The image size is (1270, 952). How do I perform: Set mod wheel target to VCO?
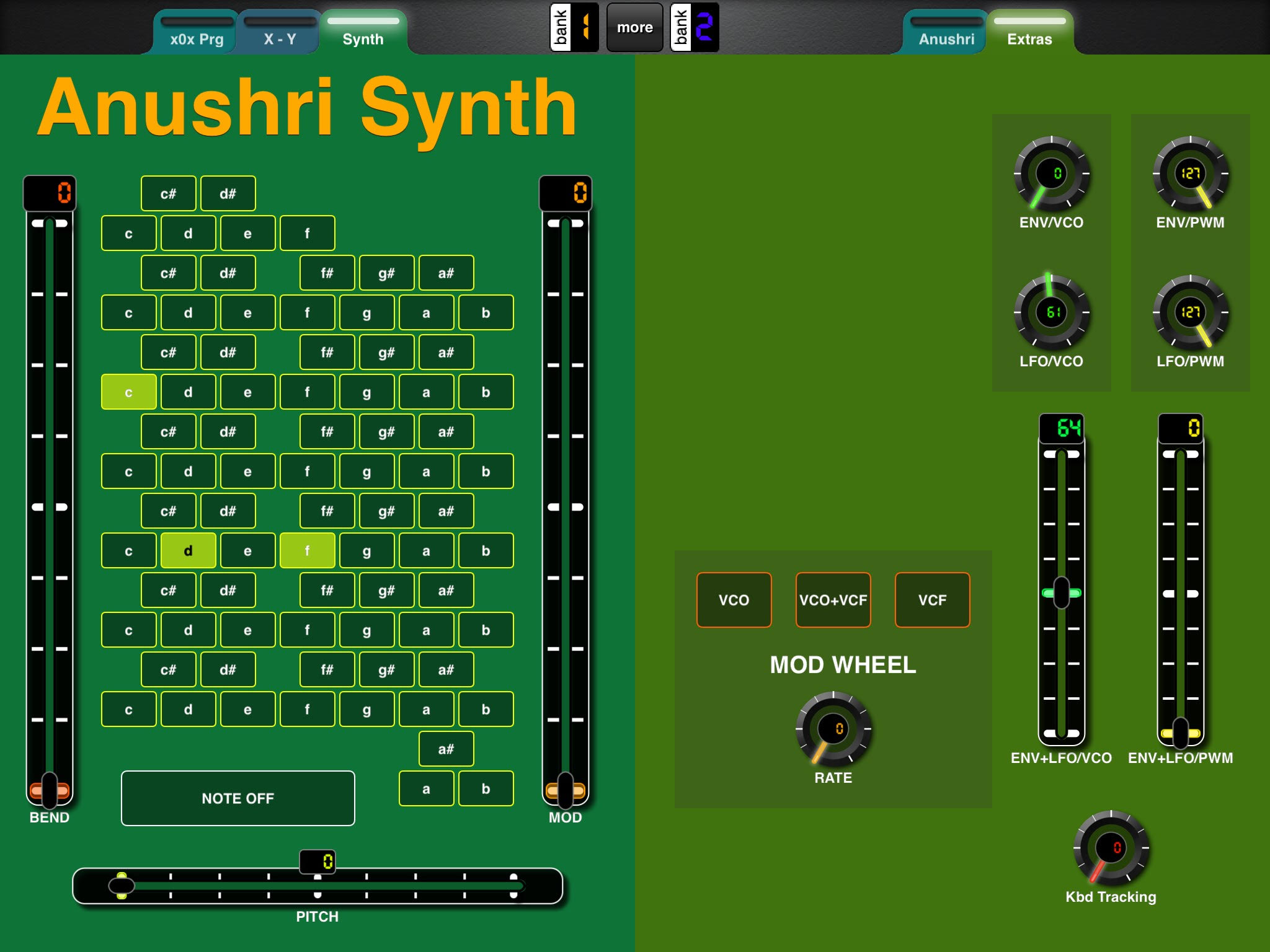734,600
